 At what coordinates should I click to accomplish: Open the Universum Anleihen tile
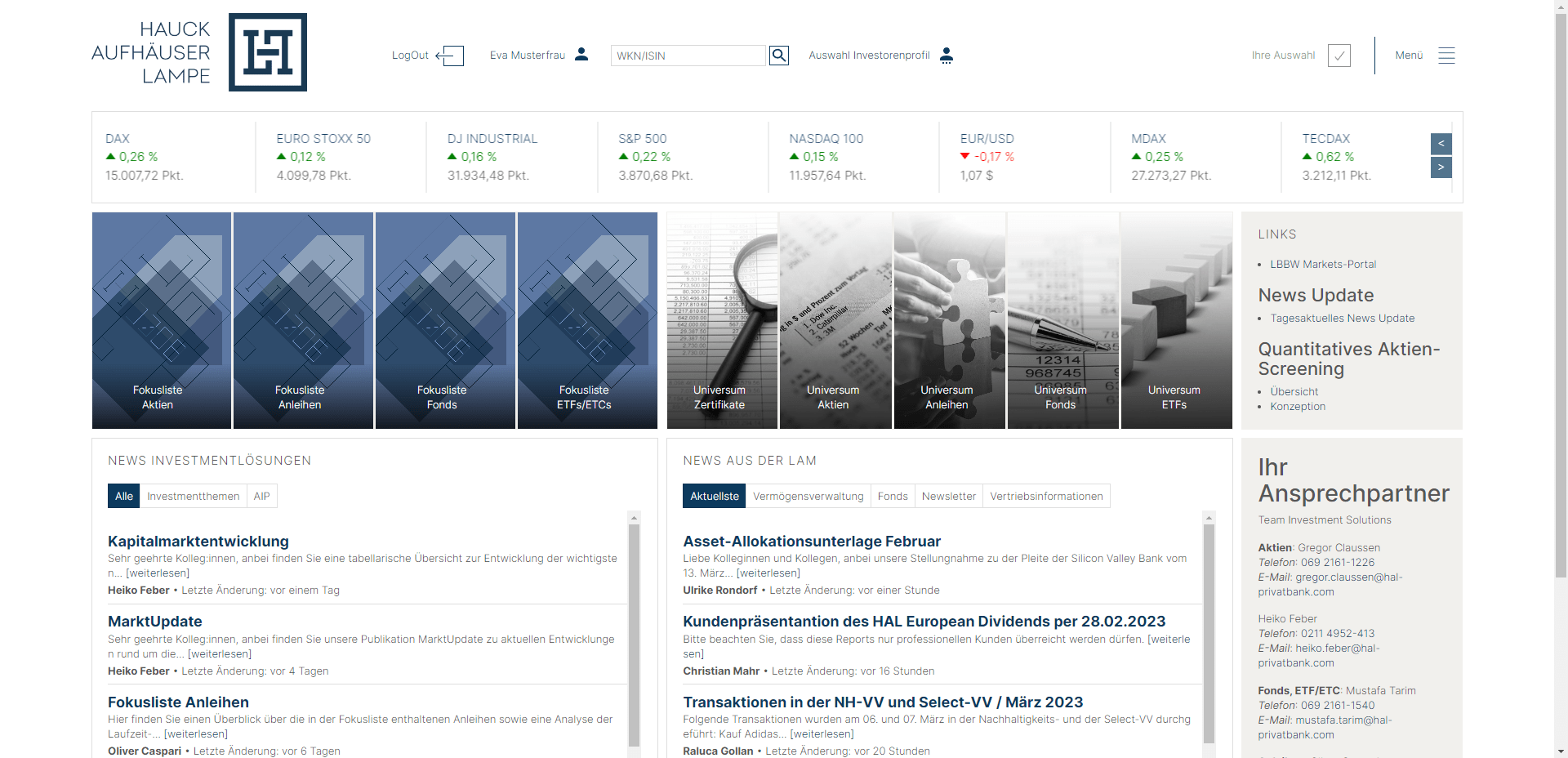click(x=949, y=320)
